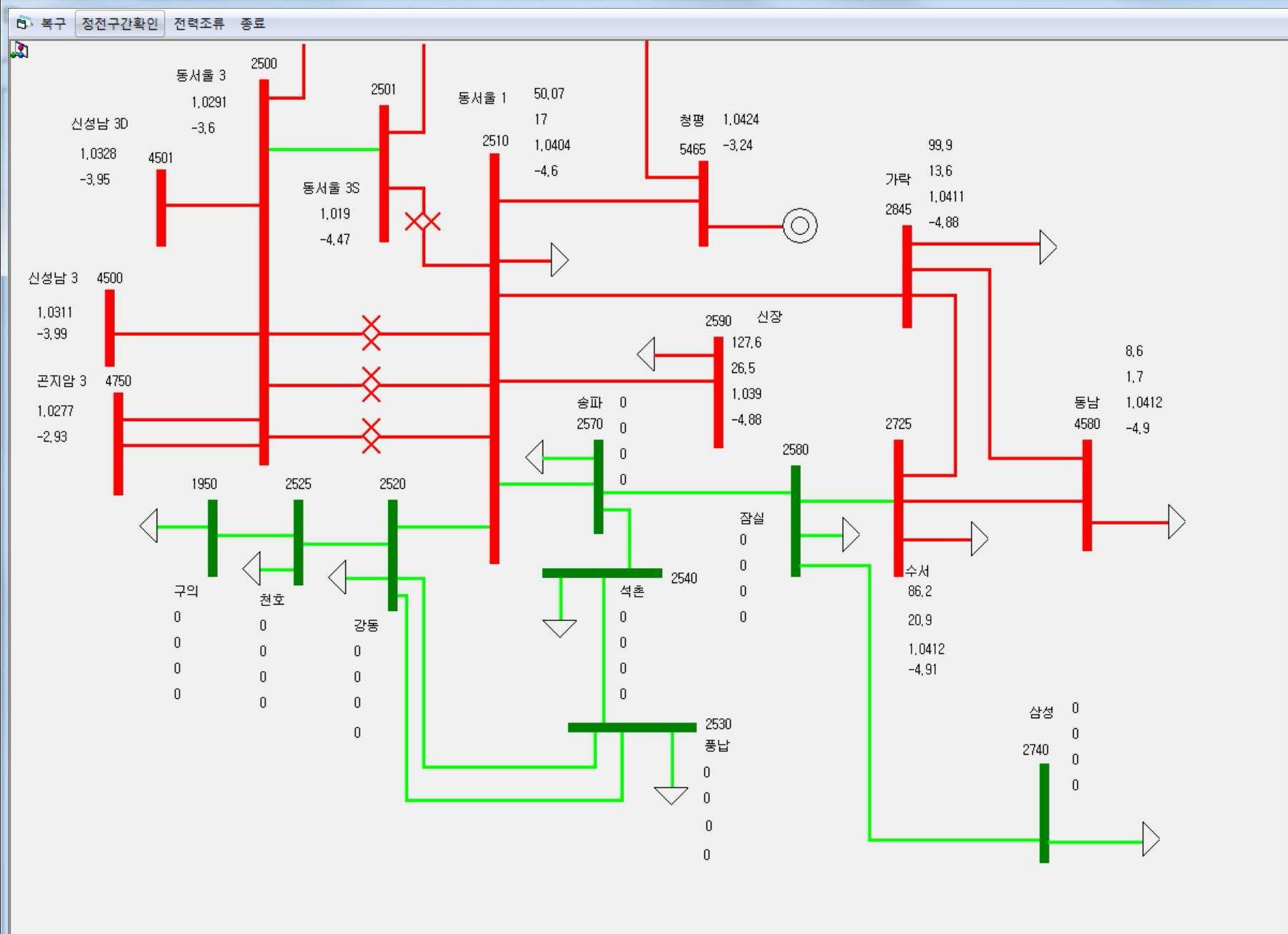Select the green bus bar 2740

(1044, 813)
